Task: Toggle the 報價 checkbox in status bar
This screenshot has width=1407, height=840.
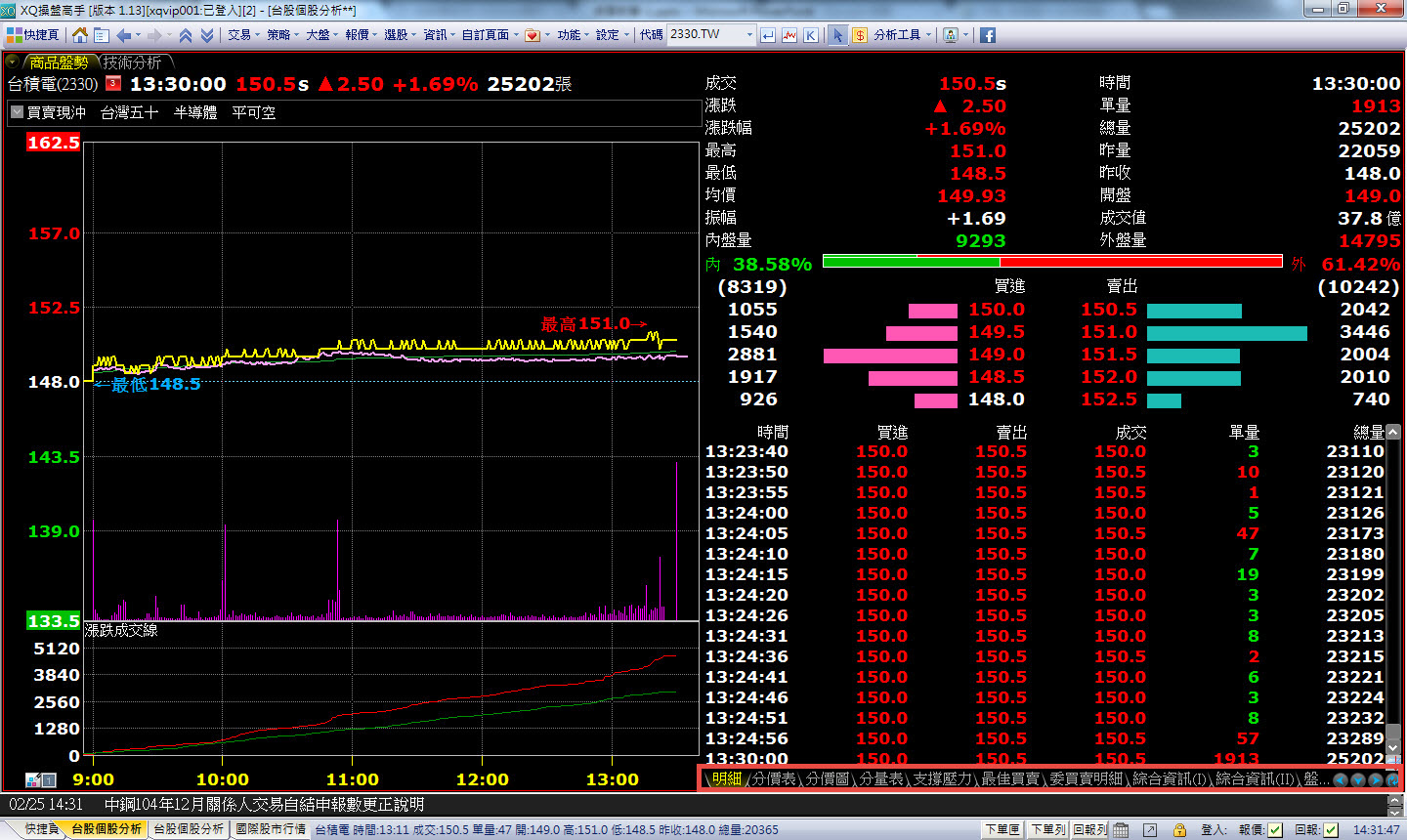Action: [x=1275, y=829]
